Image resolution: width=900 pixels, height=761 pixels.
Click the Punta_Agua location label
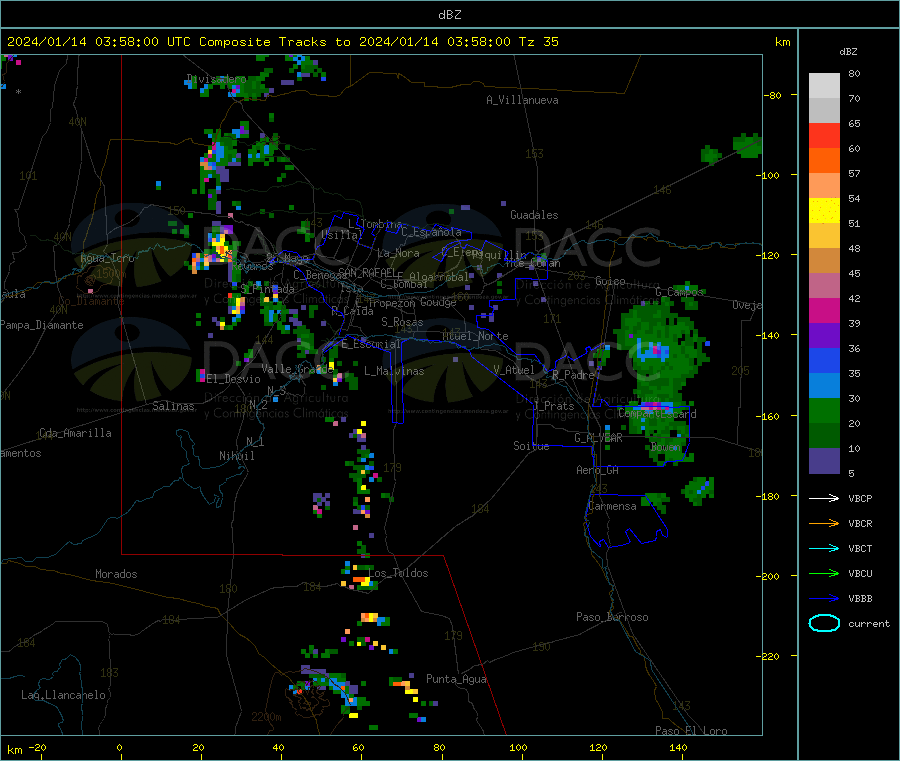456,679
